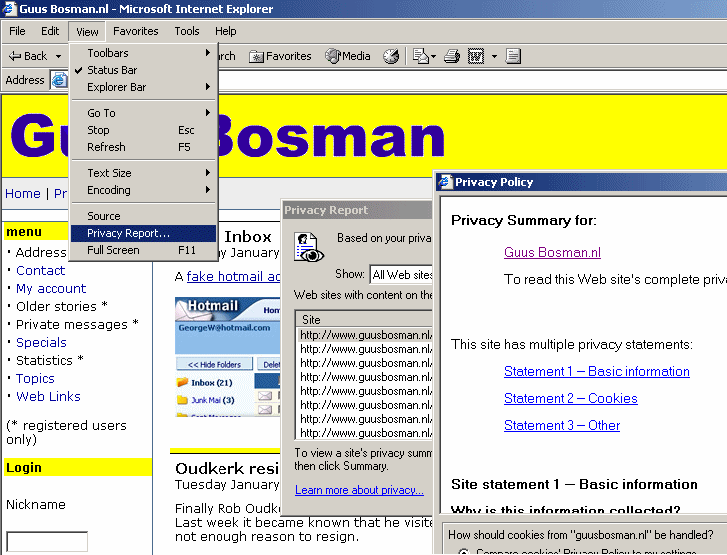The width and height of the screenshot is (727, 555).
Task: Click the Site column header in Privacy Report
Action: [364, 319]
